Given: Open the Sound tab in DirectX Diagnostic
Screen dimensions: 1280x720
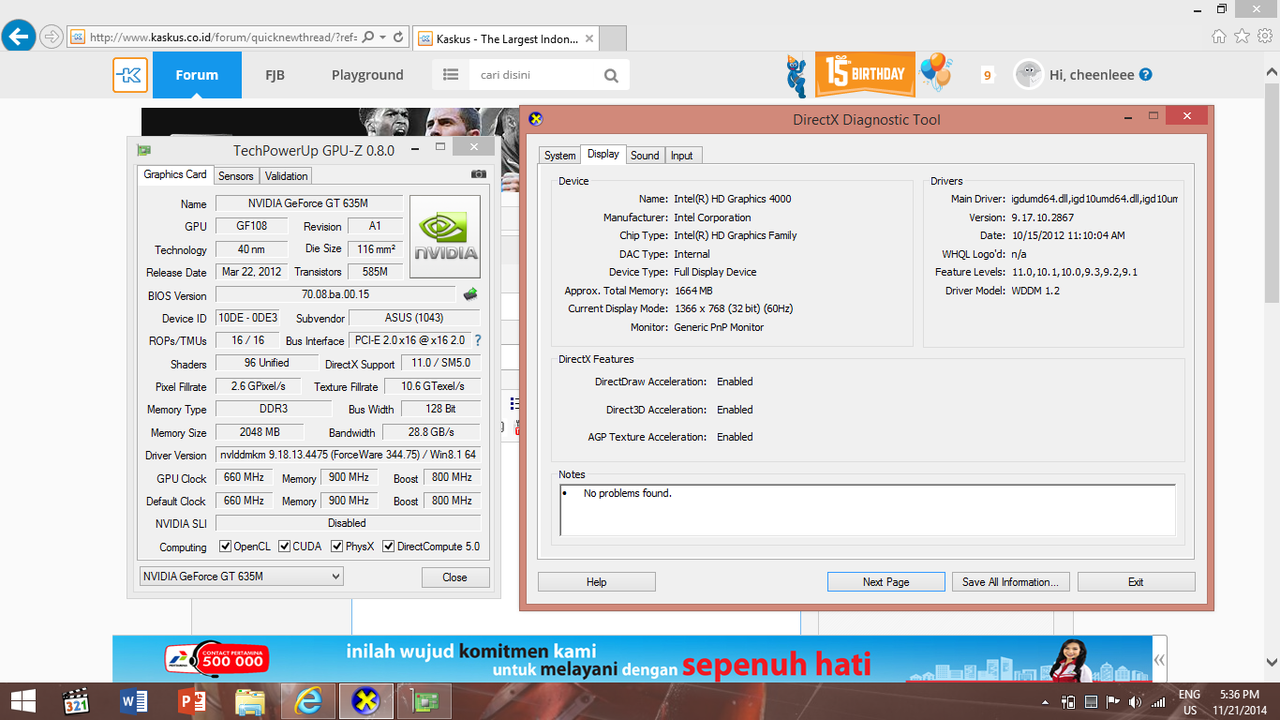Looking at the screenshot, I should 645,155.
